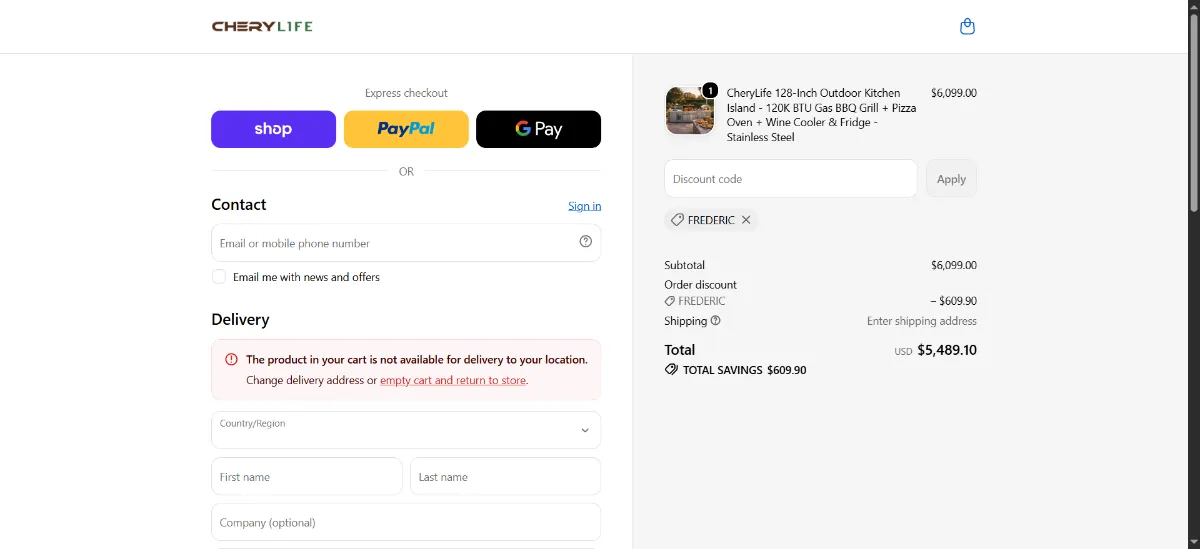Viewport: 1200px width, 549px height.
Task: Click the TOTAL SAVINGS $609.90 text
Action: pos(744,370)
